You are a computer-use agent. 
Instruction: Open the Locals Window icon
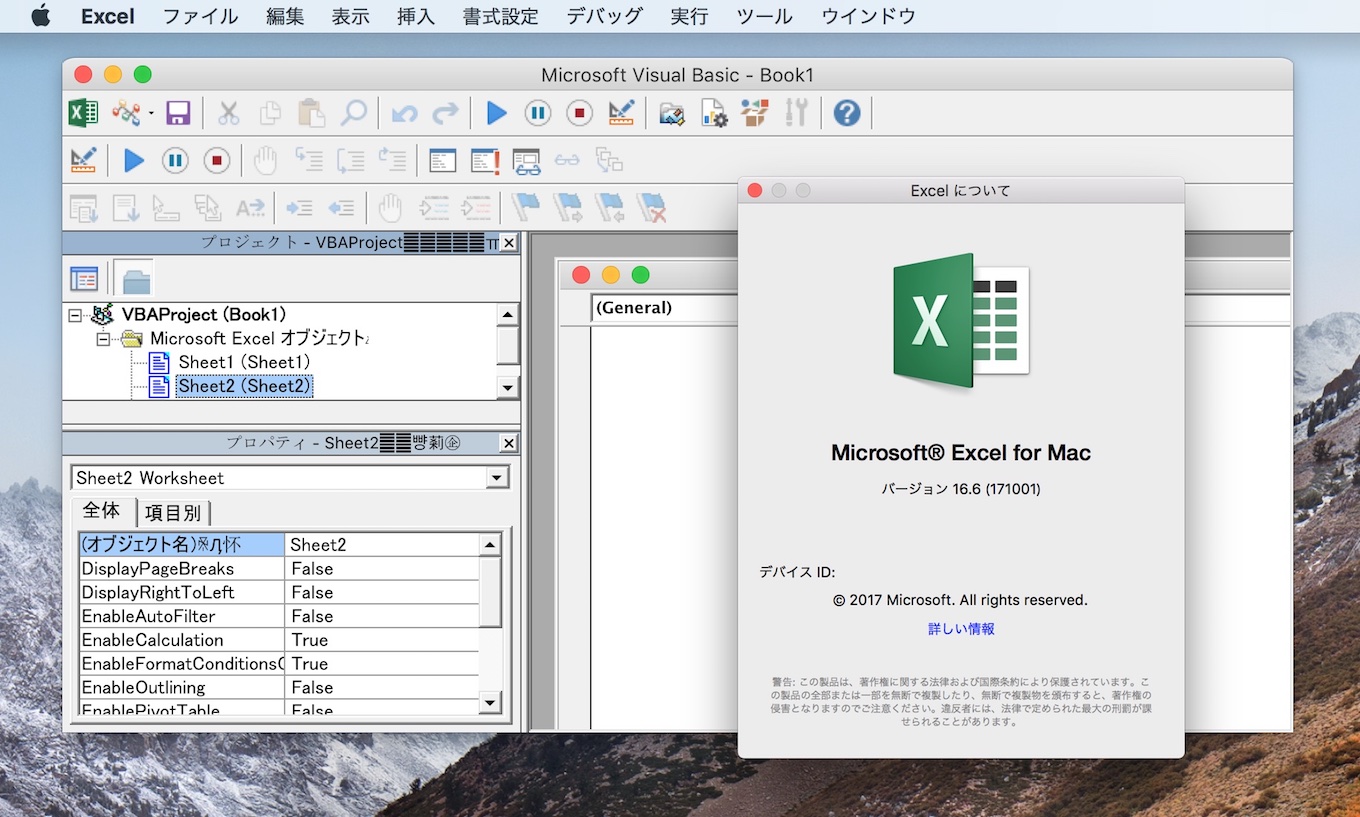click(x=442, y=160)
